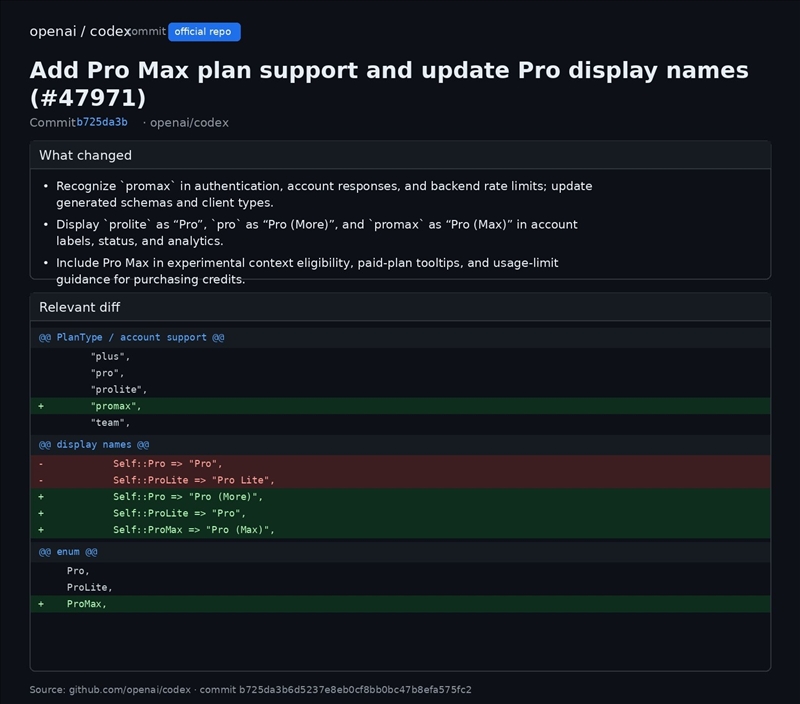The image size is (800, 704).
Task: Click the Source footer with full commit hash
Action: (x=251, y=689)
